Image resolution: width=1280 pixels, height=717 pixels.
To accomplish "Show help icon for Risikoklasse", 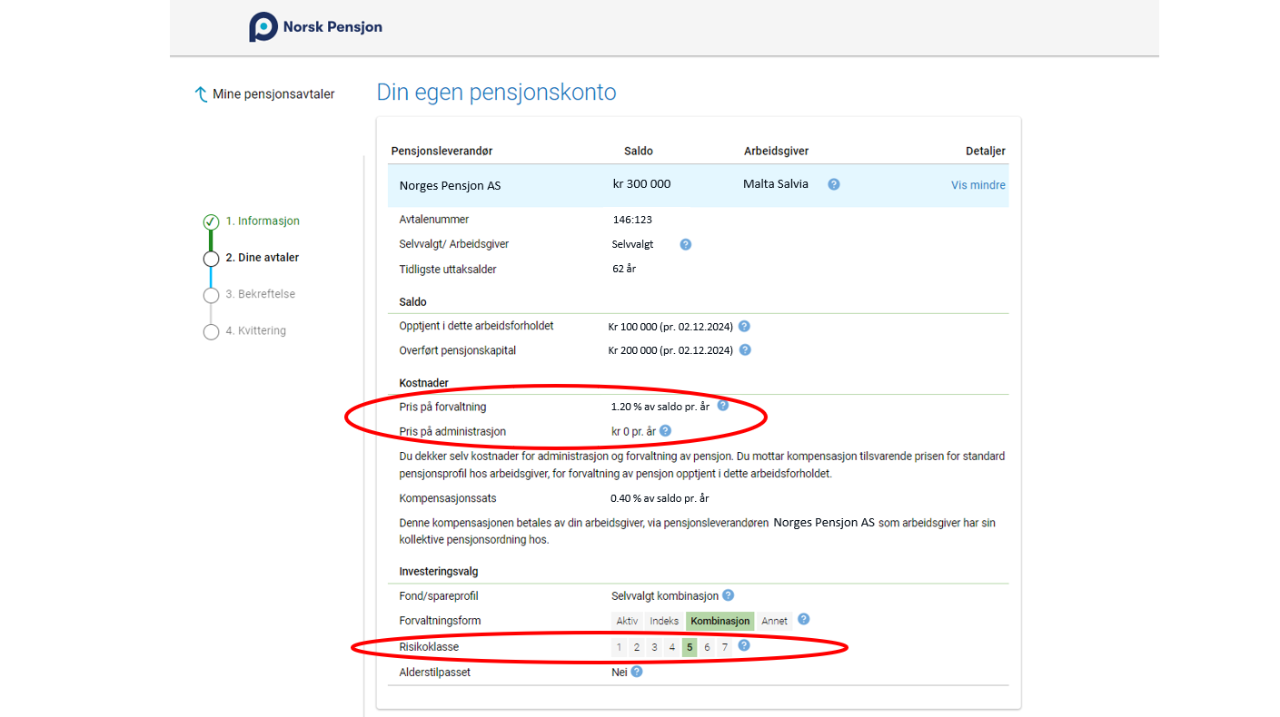I will [743, 646].
